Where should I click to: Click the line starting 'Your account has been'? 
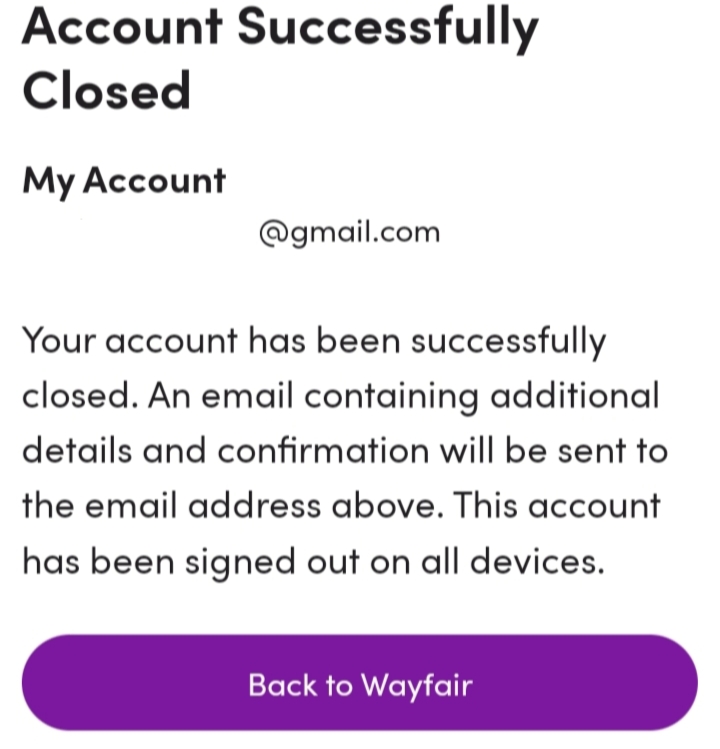pyautogui.click(x=313, y=341)
